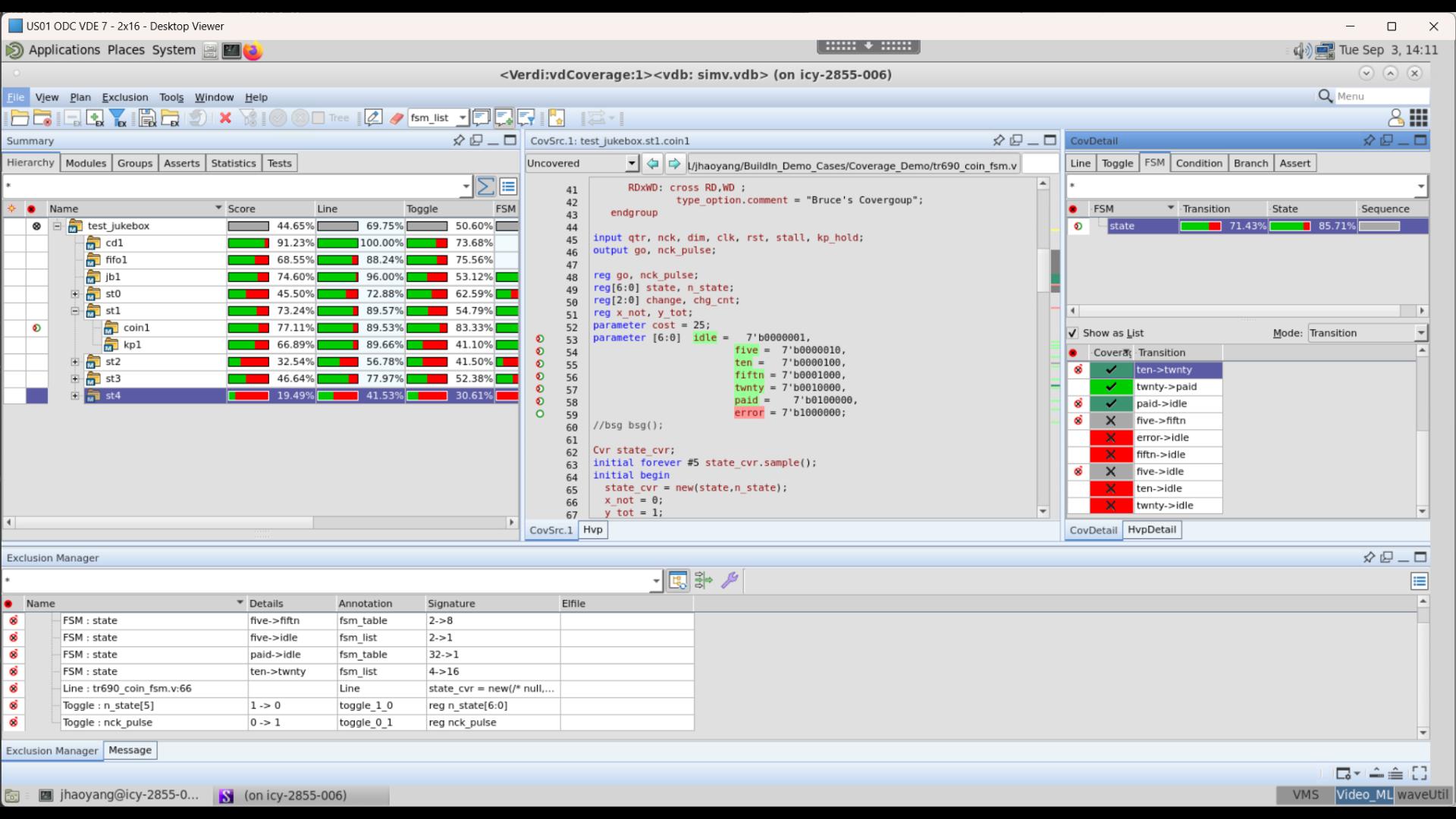Toggle exclusion marker on source line 53
The image size is (1456, 819).
click(540, 339)
